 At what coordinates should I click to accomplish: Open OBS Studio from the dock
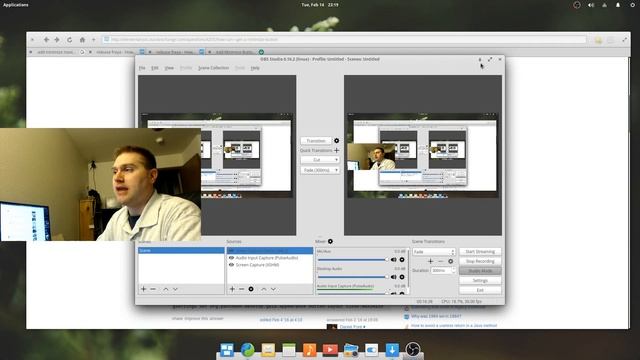pyautogui.click(x=413, y=350)
